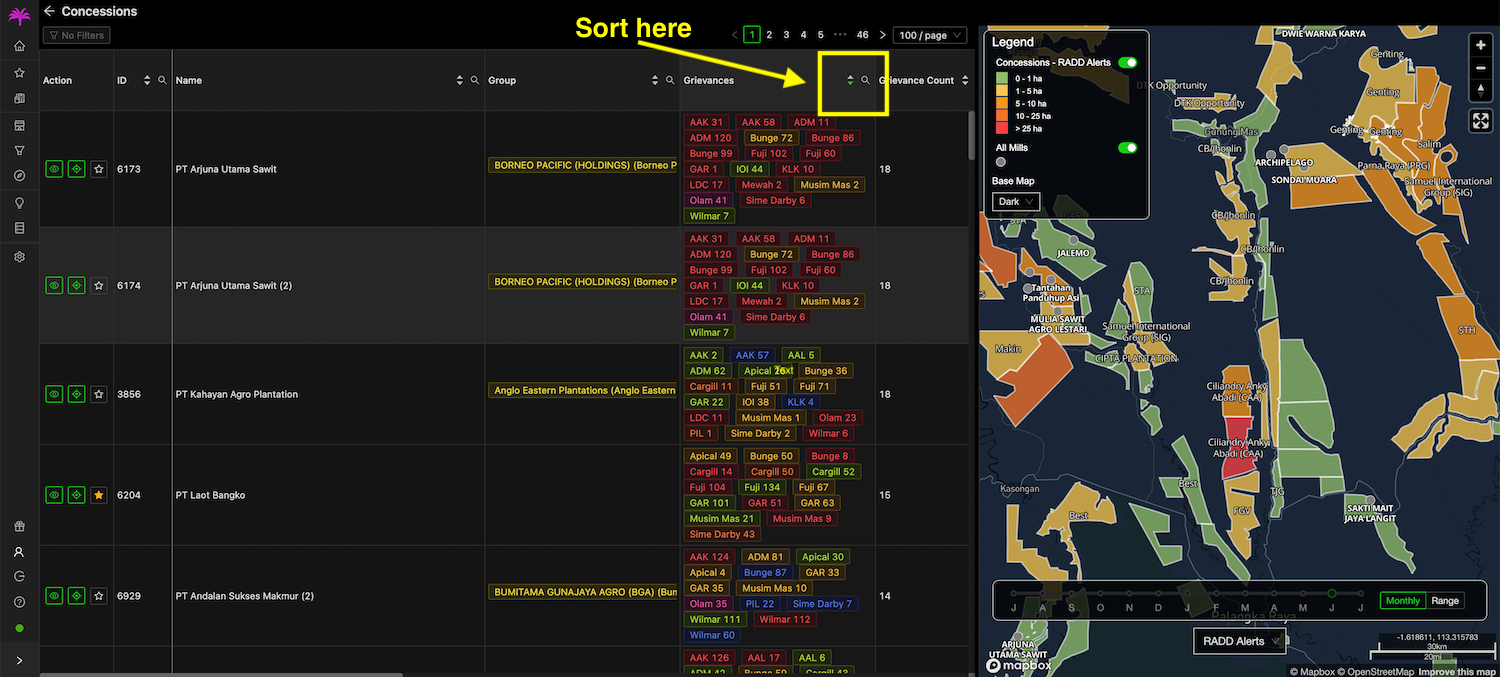Open the settings gear in the sidebar
The image size is (1500, 677).
pyautogui.click(x=19, y=257)
